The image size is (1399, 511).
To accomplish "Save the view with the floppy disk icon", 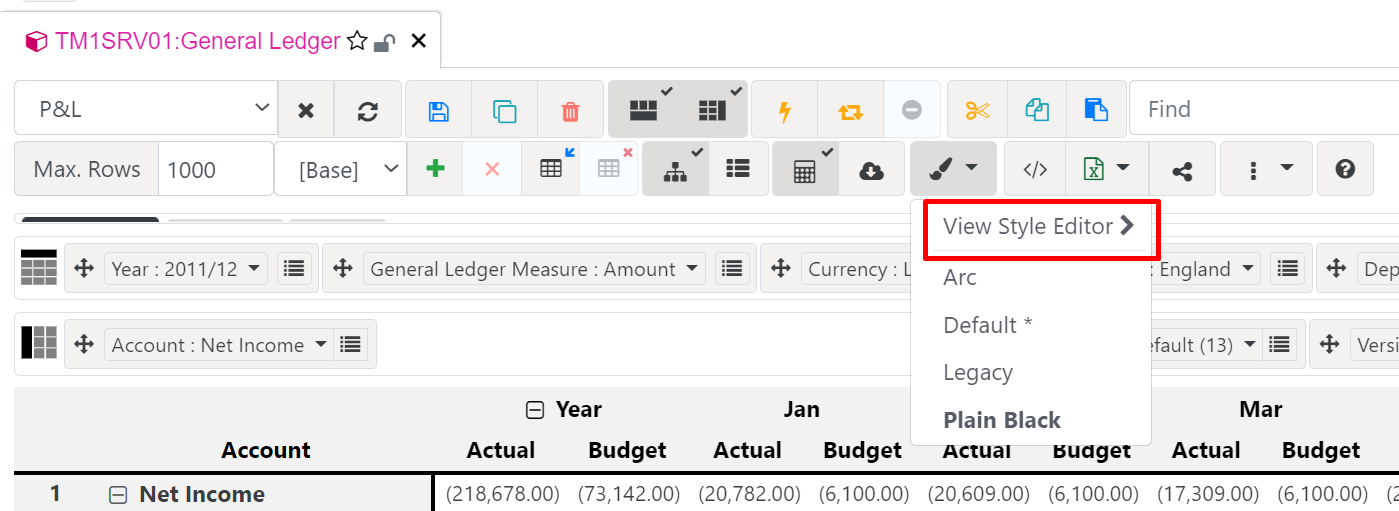I will (x=438, y=110).
